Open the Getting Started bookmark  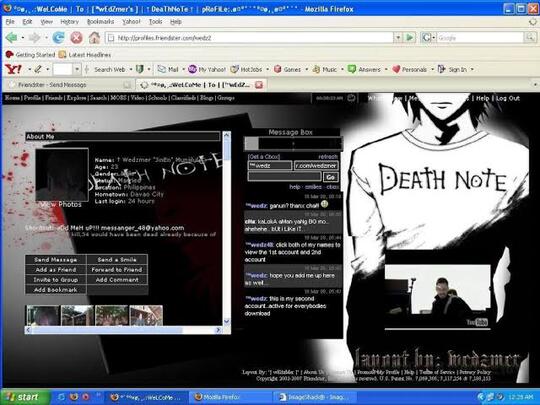pyautogui.click(x=30, y=55)
